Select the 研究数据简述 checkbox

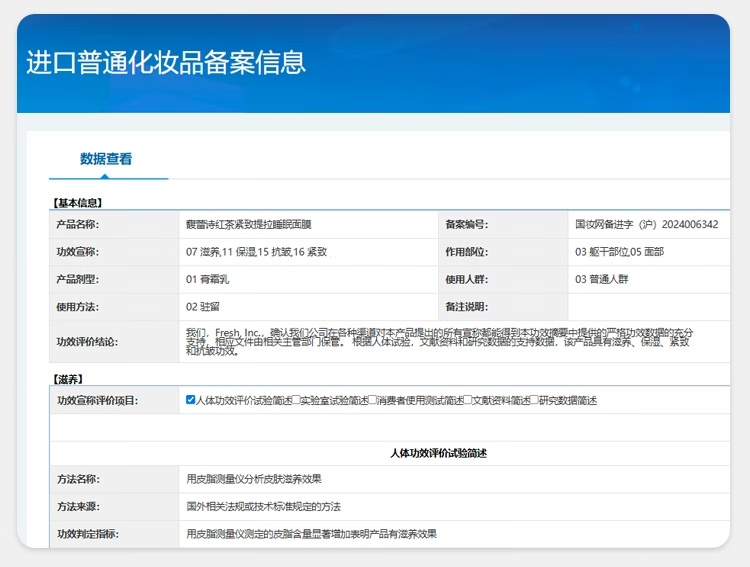pos(534,400)
